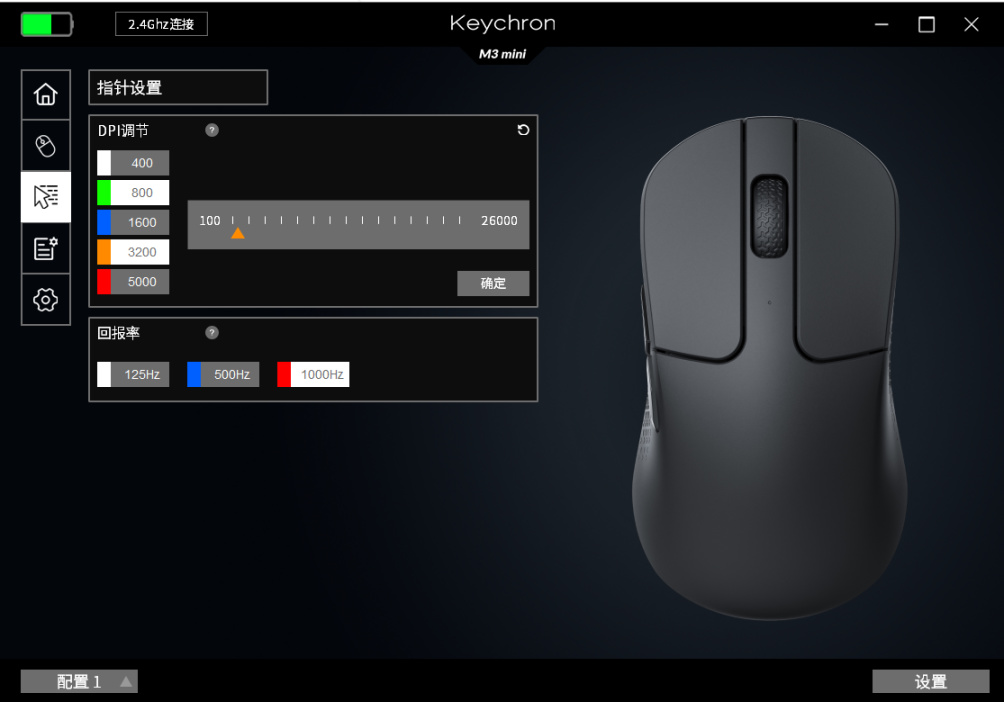Click the mouse product image
1004x702 pixels.
pyautogui.click(x=770, y=368)
